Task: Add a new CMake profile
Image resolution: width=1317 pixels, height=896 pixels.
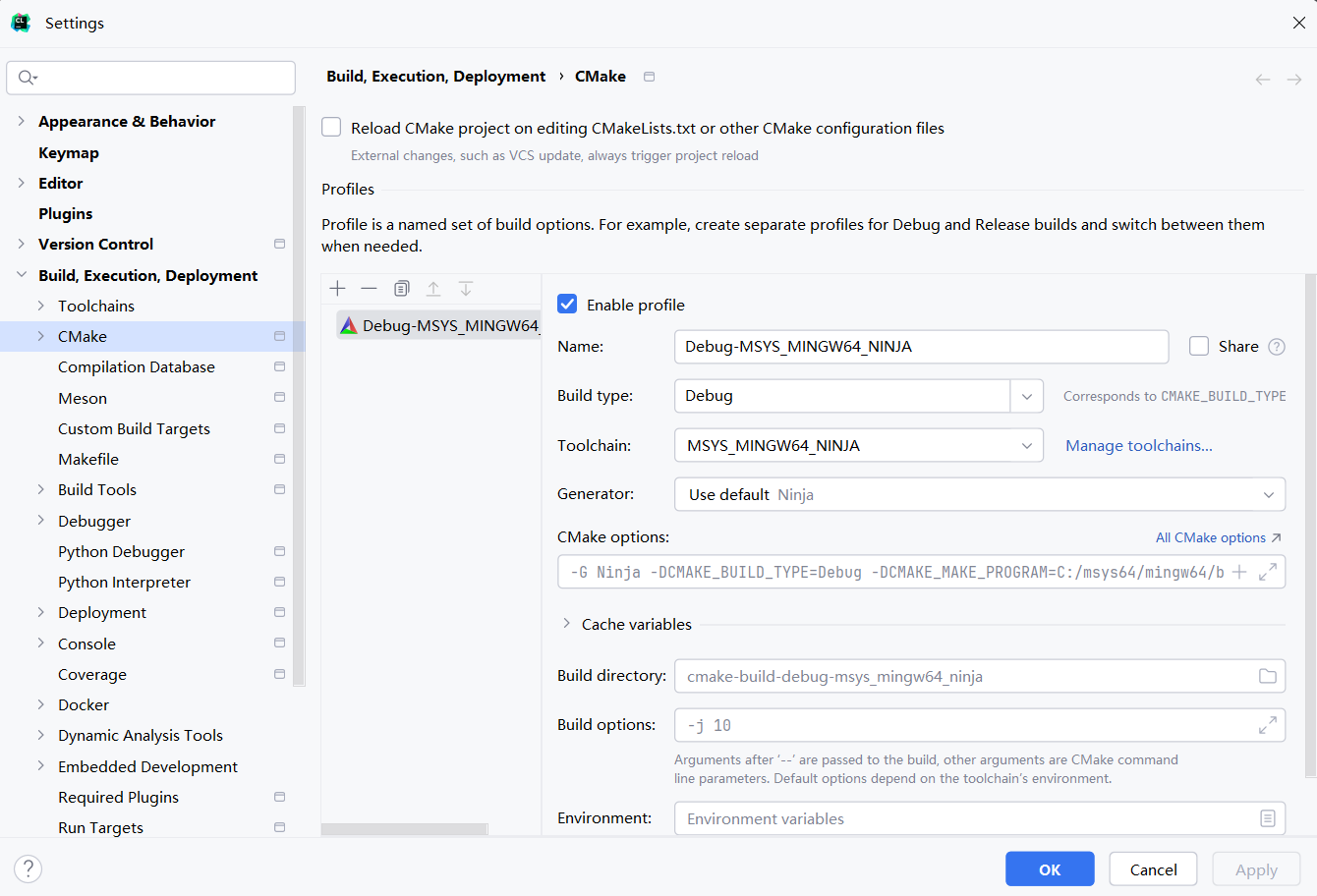Action: click(338, 288)
